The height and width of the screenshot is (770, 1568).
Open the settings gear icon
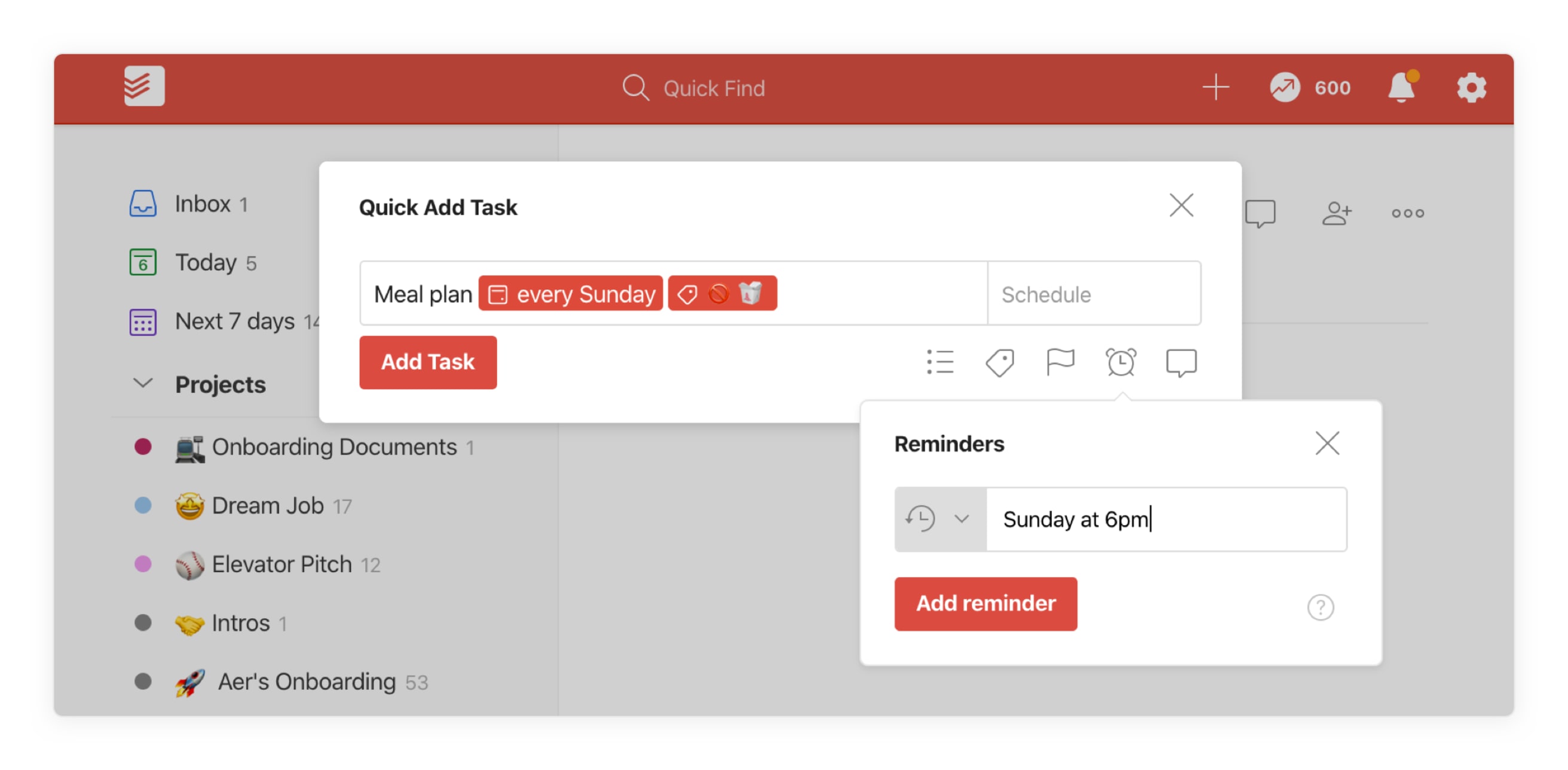(1471, 88)
